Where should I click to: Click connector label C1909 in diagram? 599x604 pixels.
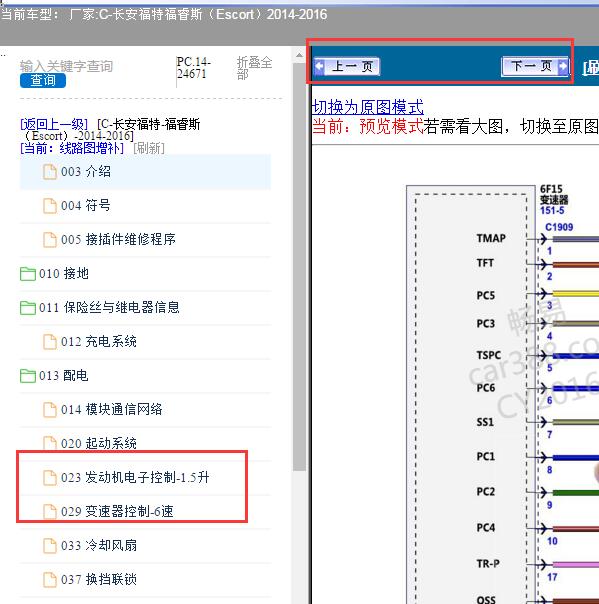[x=559, y=227]
